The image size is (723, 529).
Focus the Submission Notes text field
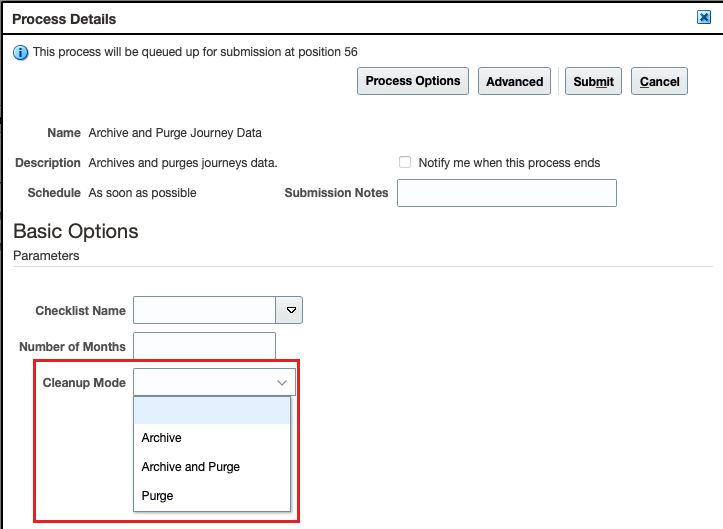(x=507, y=193)
